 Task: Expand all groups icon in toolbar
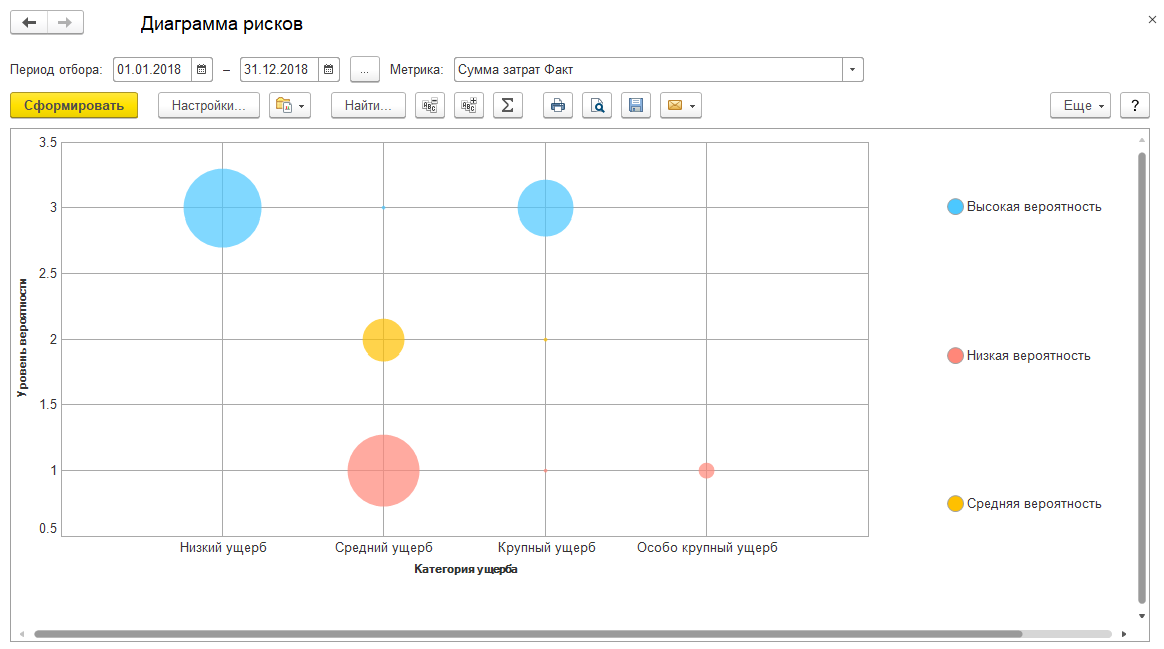point(469,105)
